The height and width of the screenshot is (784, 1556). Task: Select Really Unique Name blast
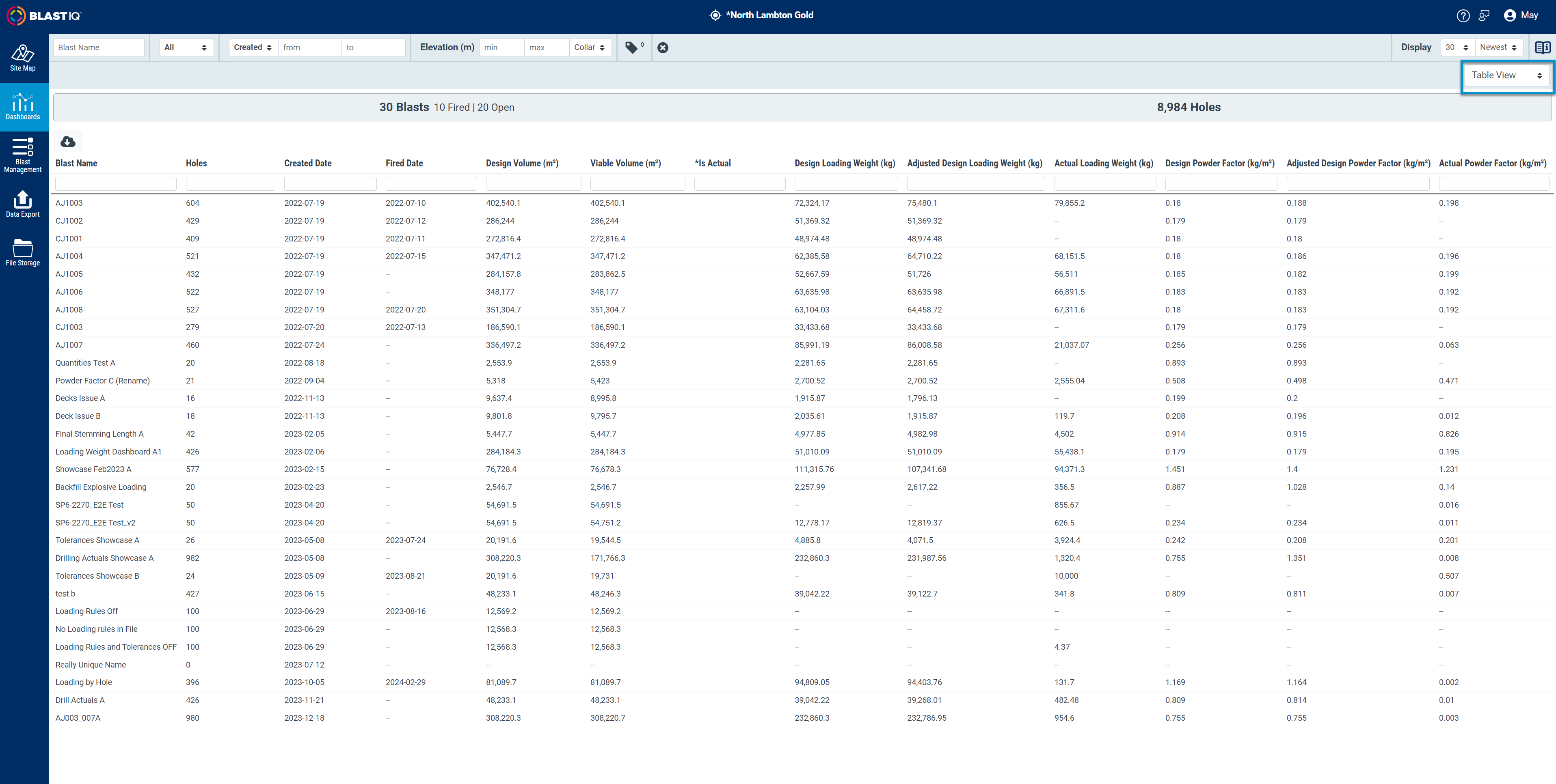point(91,665)
